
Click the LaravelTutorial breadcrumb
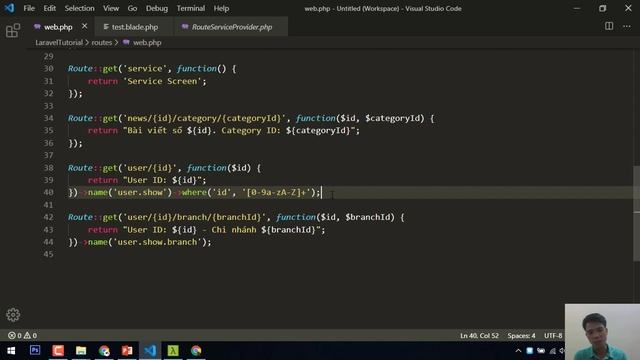[59, 42]
